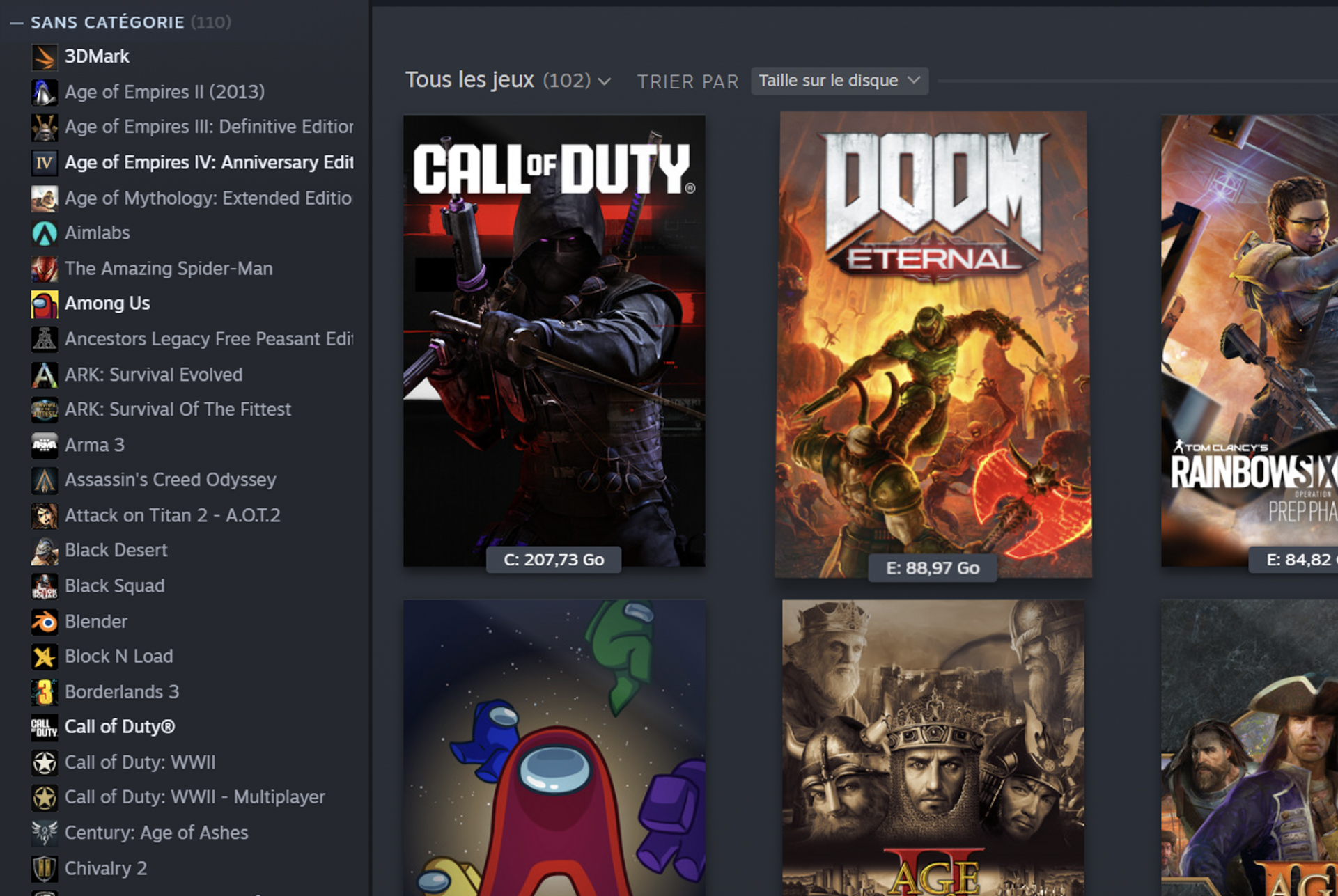Click the Century: Age of Ashes icon
This screenshot has height=896, width=1338.
point(44,833)
